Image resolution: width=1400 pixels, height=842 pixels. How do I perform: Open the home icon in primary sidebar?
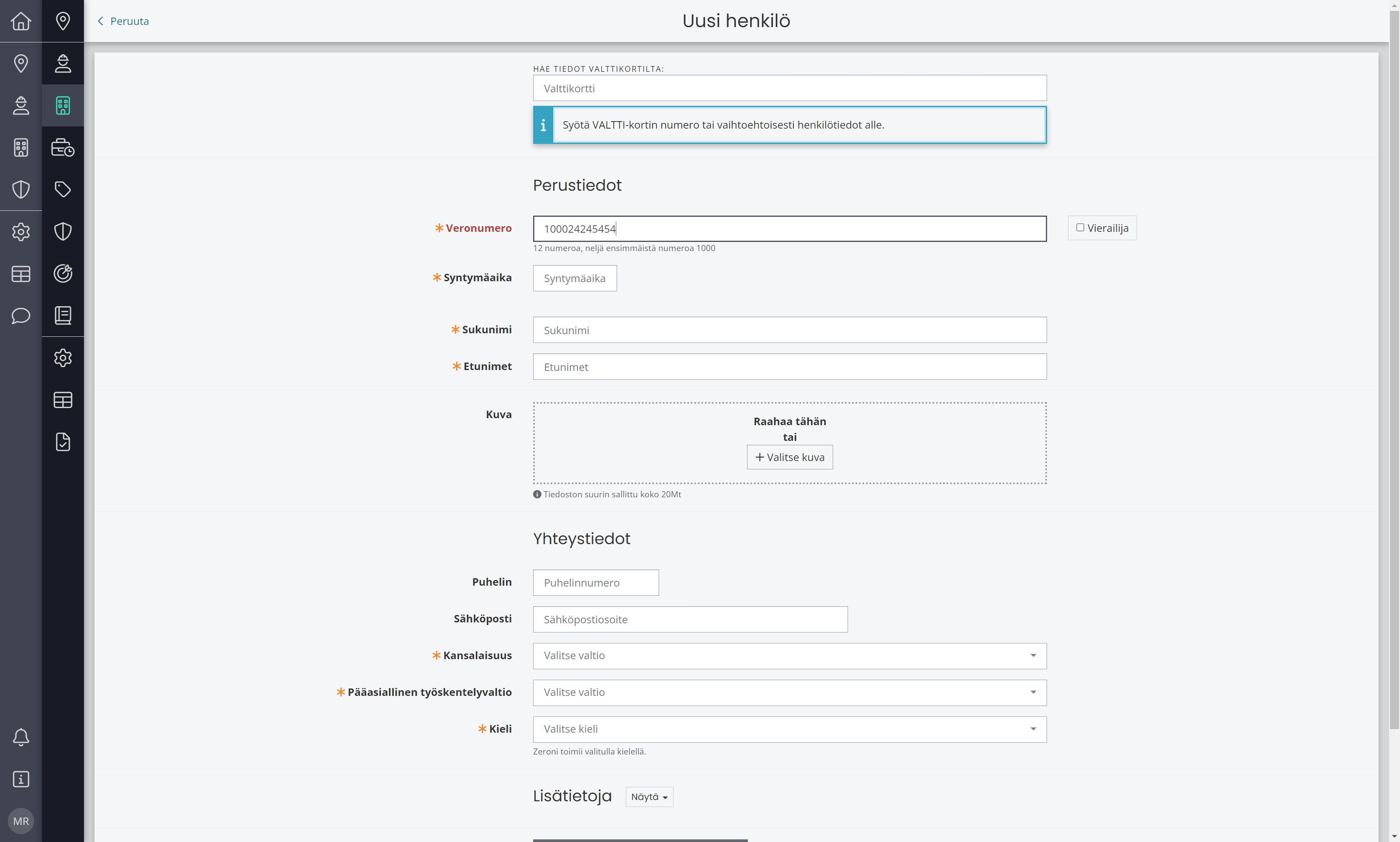click(x=21, y=21)
